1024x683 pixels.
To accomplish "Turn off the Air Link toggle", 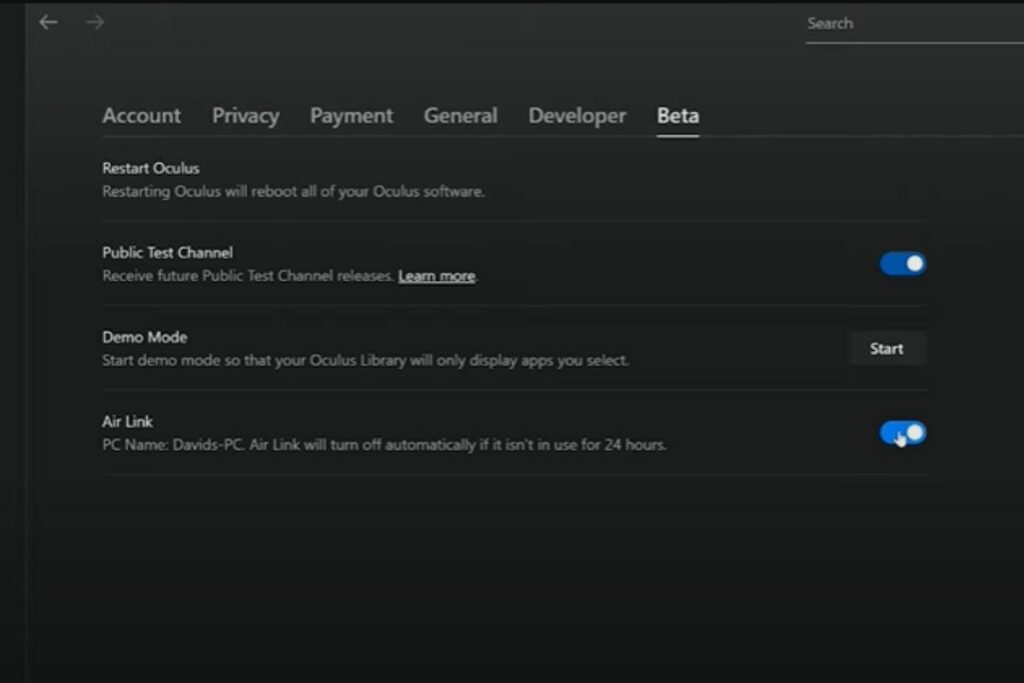I will (x=903, y=433).
